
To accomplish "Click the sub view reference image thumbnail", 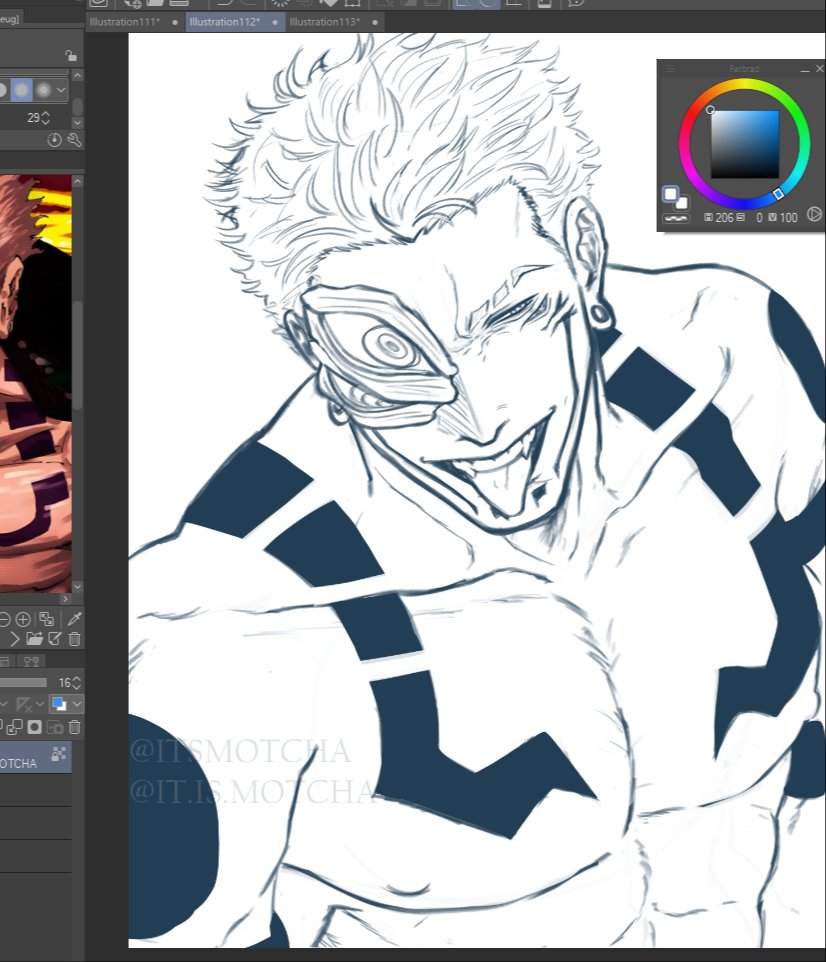I will click(36, 383).
